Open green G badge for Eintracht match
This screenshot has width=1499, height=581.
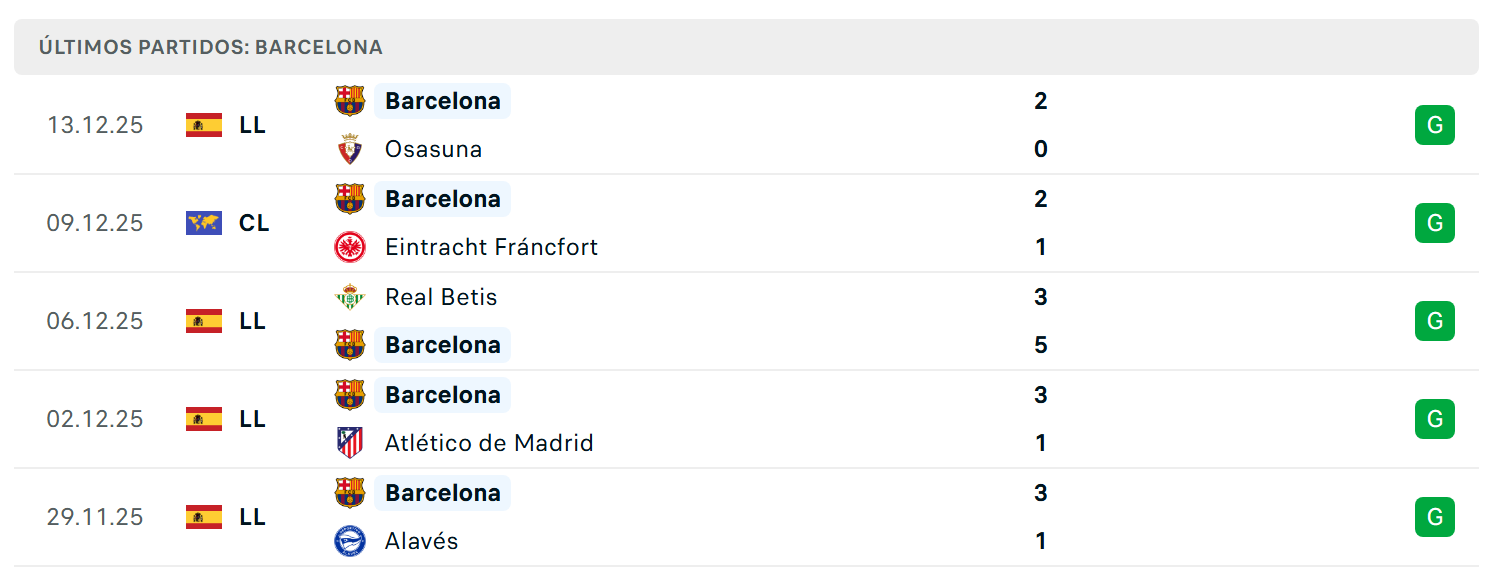point(1435,223)
